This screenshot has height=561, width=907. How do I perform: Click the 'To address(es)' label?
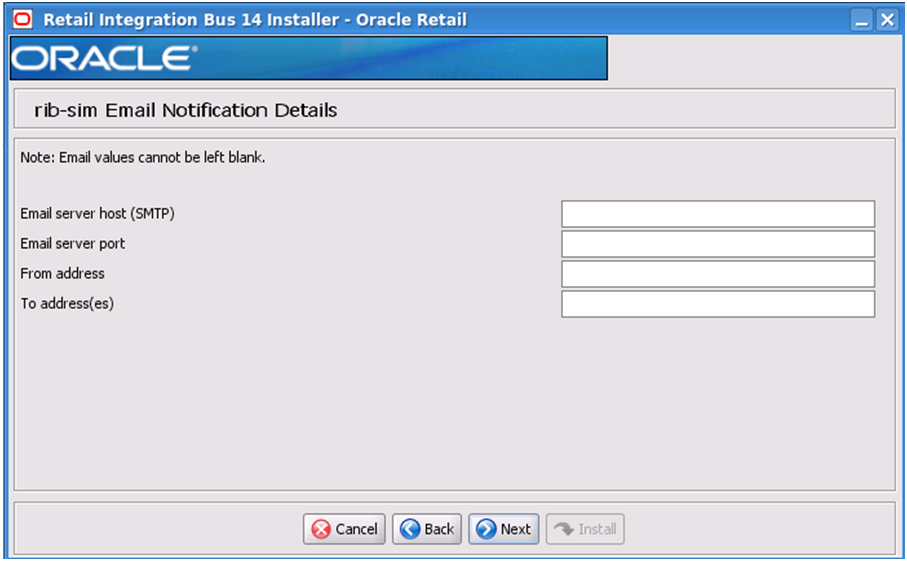coord(67,304)
